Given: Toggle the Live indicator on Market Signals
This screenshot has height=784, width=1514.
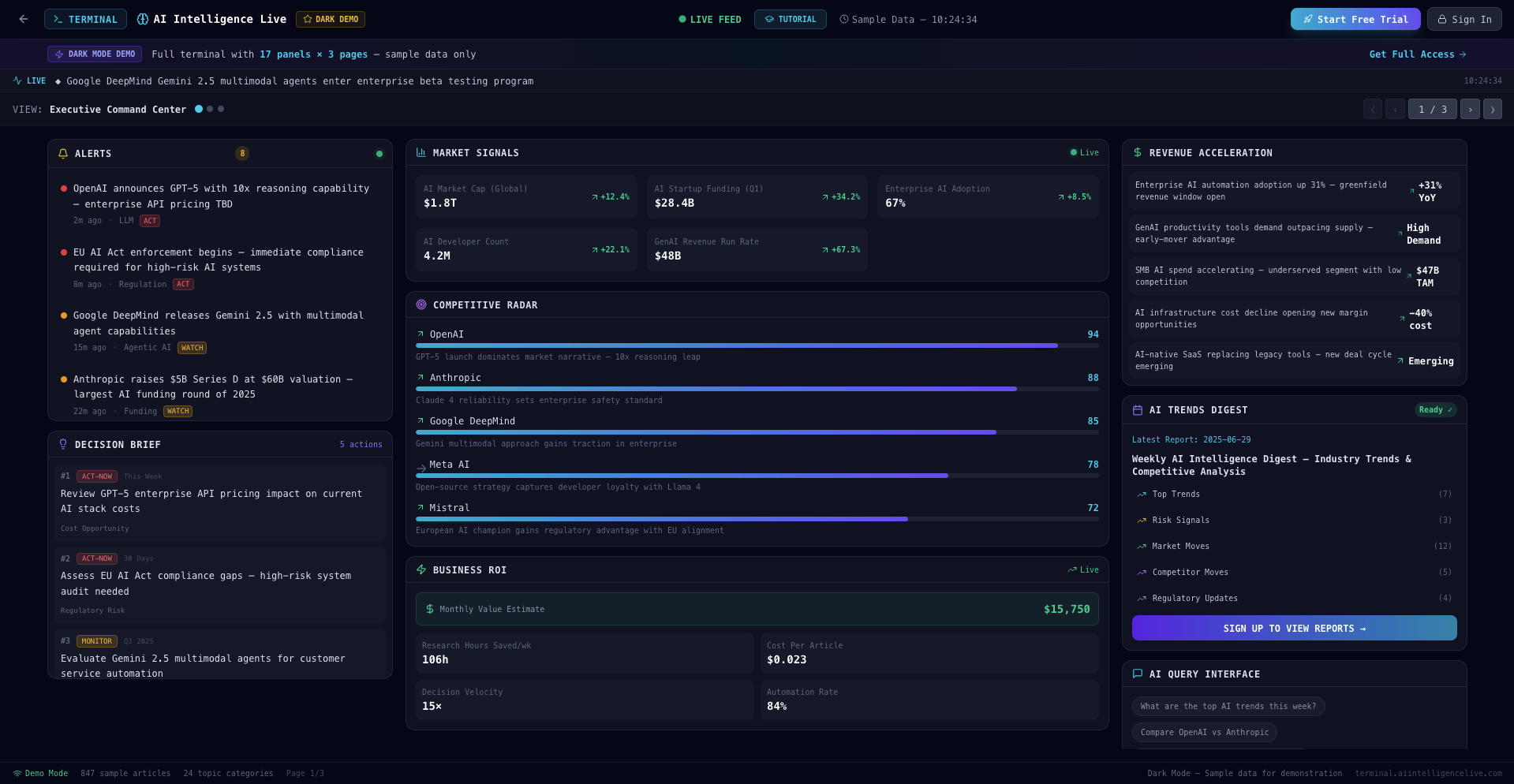Looking at the screenshot, I should [x=1083, y=152].
